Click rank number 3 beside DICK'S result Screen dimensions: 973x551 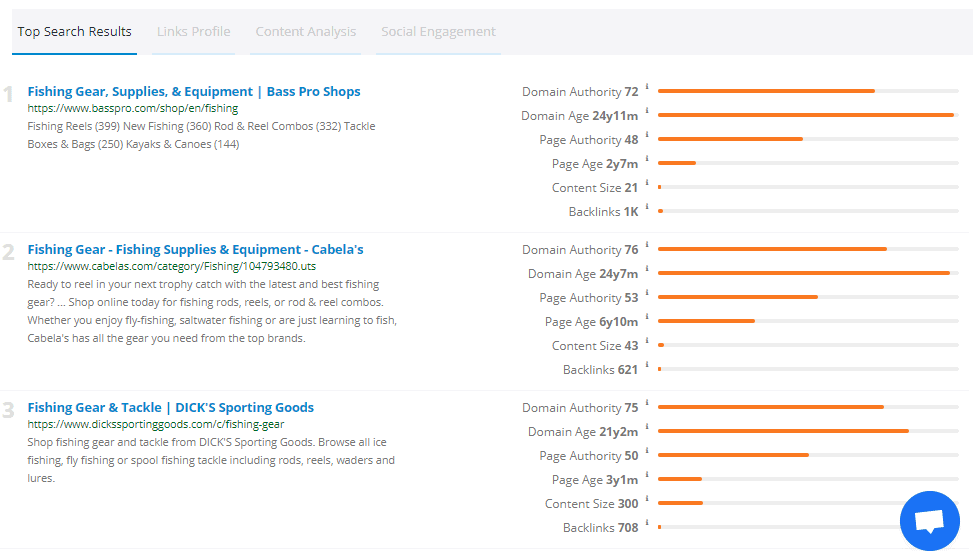pos(8,410)
